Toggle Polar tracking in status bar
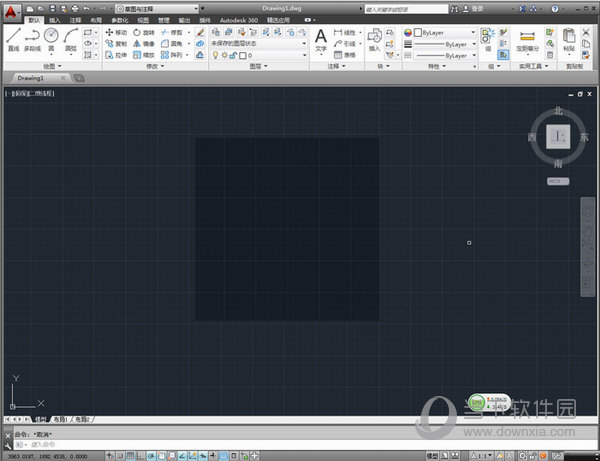 [x=151, y=456]
